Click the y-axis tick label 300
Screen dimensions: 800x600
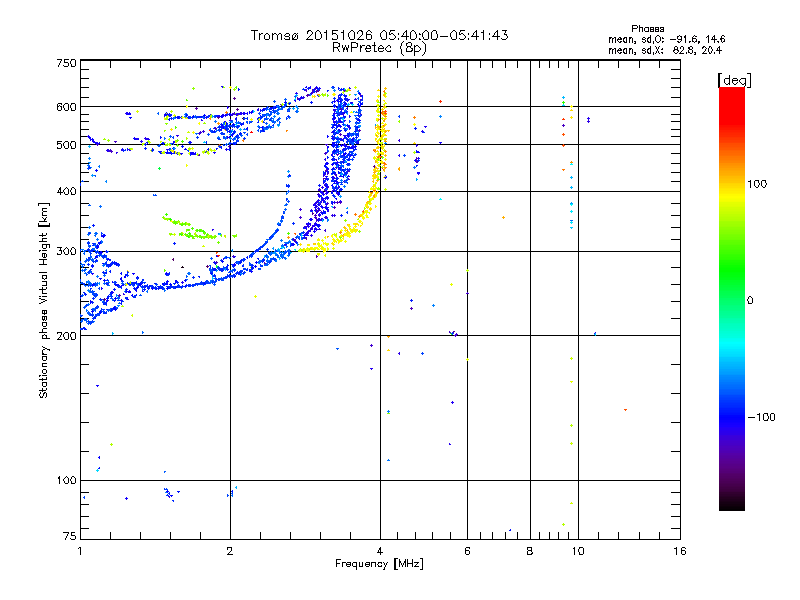[66, 252]
